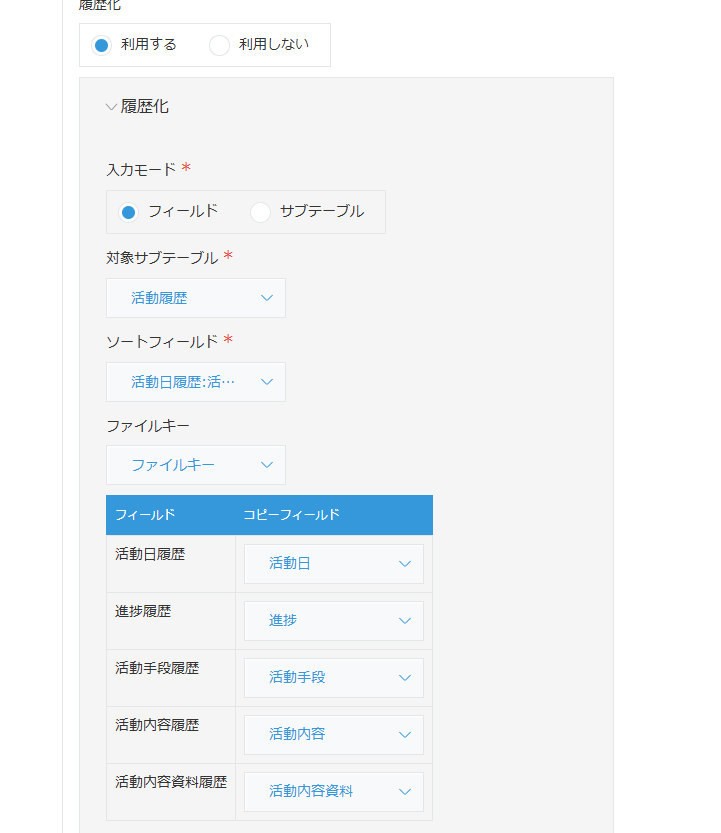Image resolution: width=721 pixels, height=833 pixels.
Task: Click the chevron arrow in 進捗 dropdown
Action: (x=405, y=620)
